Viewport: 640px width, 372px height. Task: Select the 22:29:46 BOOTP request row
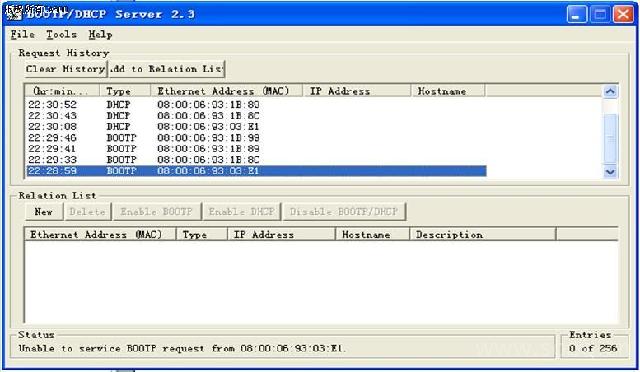tap(256, 138)
